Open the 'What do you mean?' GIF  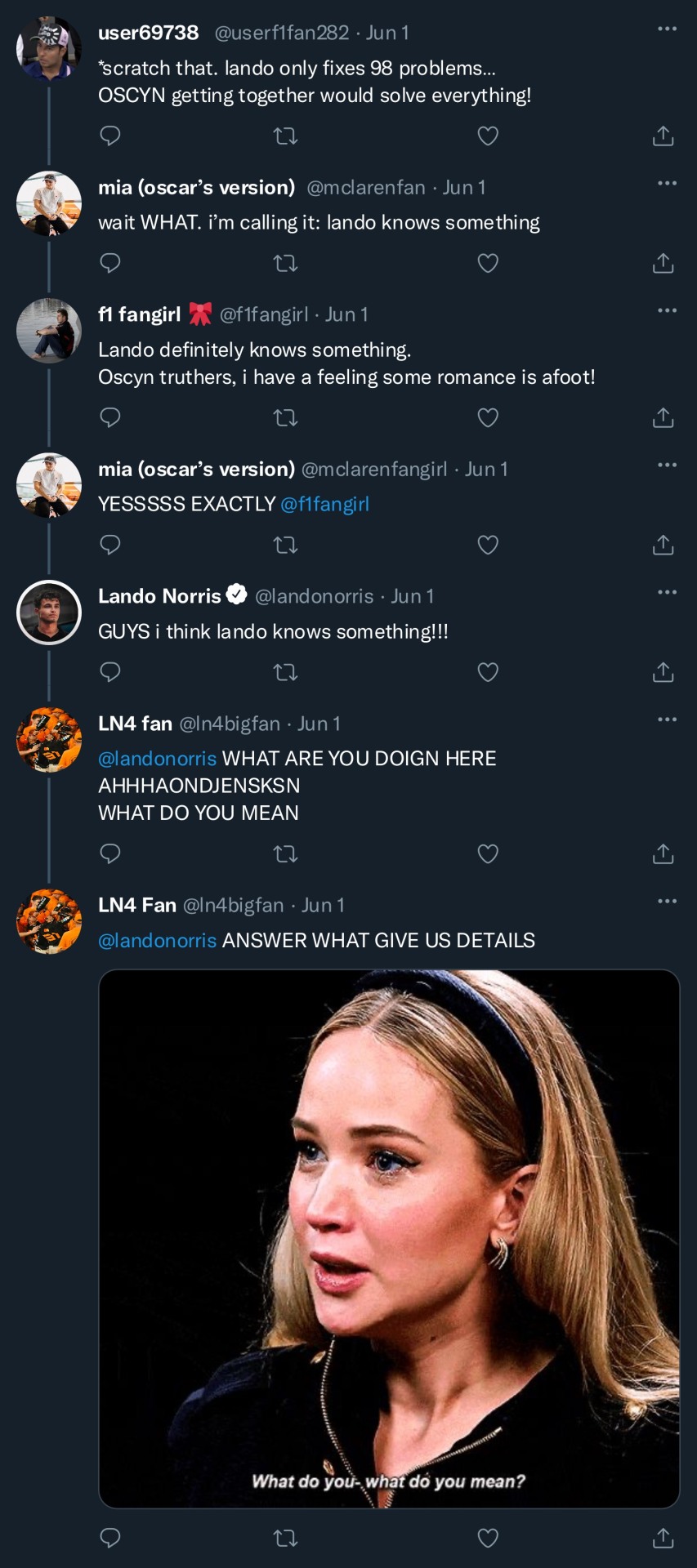[x=389, y=1238]
